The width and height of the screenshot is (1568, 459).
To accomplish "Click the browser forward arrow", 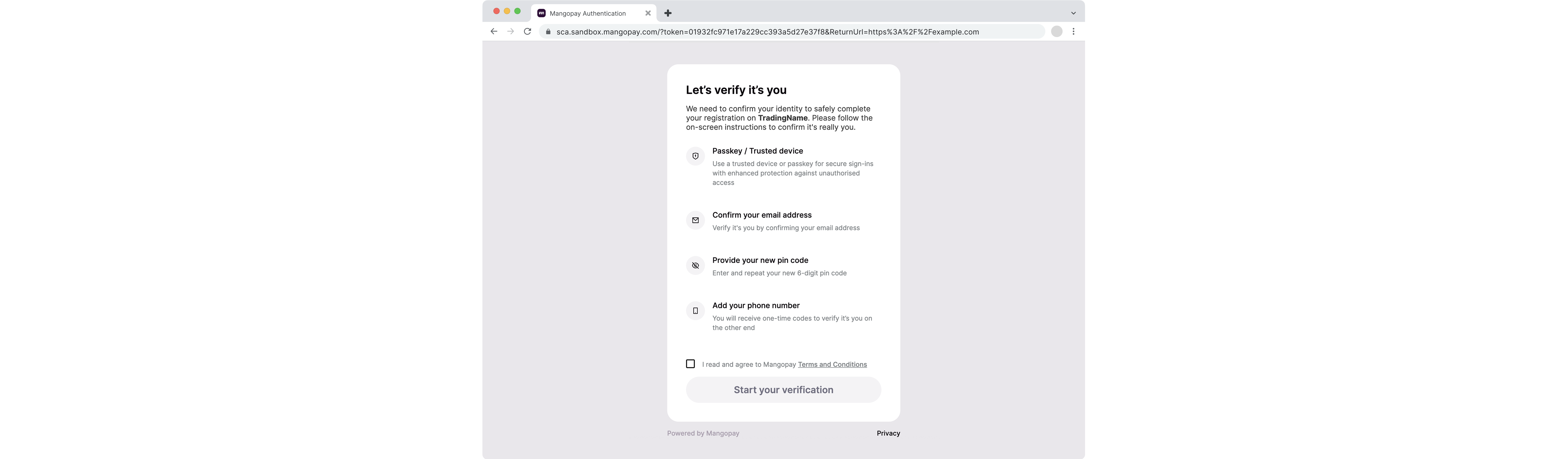I will [x=511, y=32].
